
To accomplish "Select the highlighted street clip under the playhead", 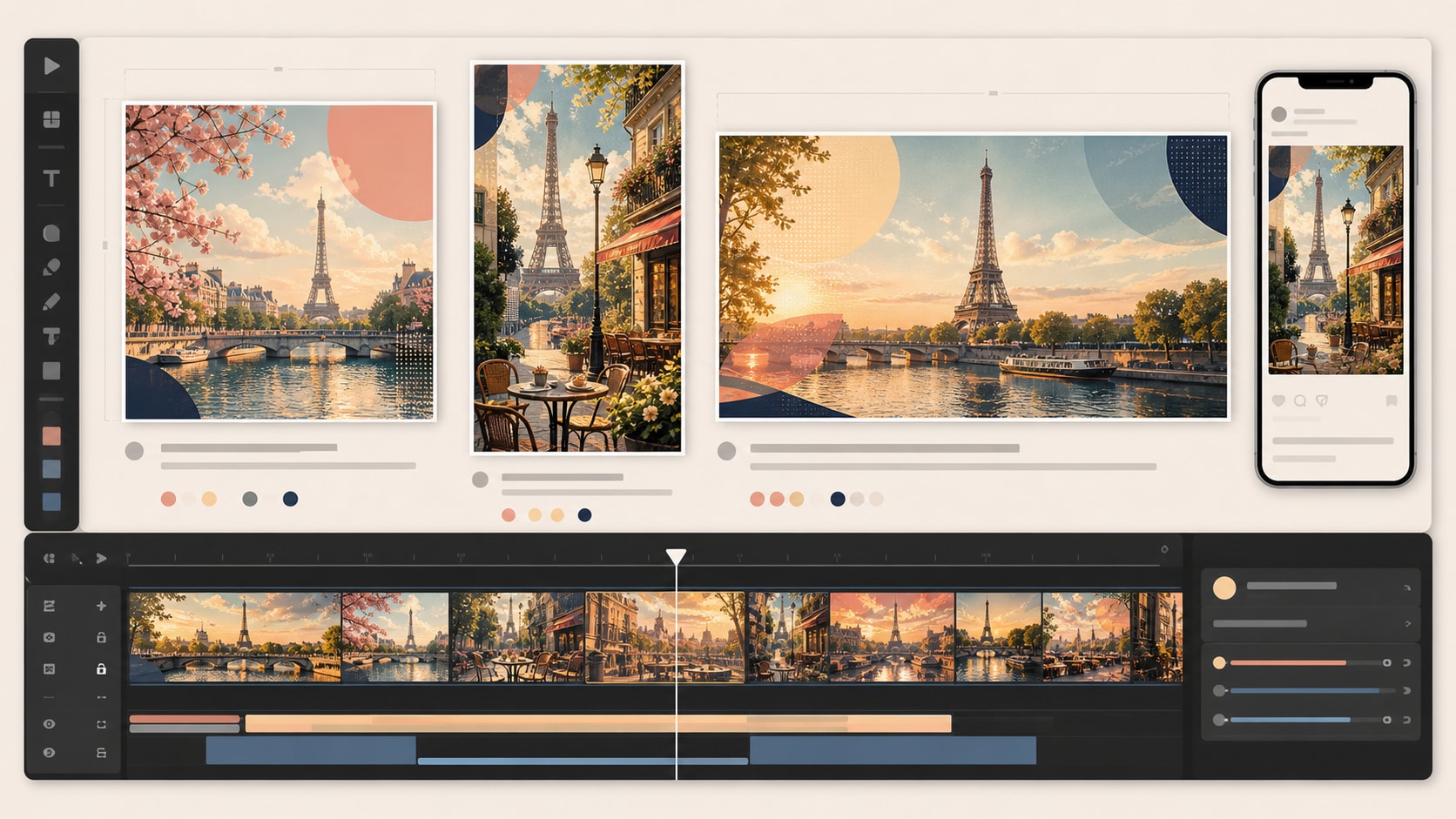I will 665,637.
